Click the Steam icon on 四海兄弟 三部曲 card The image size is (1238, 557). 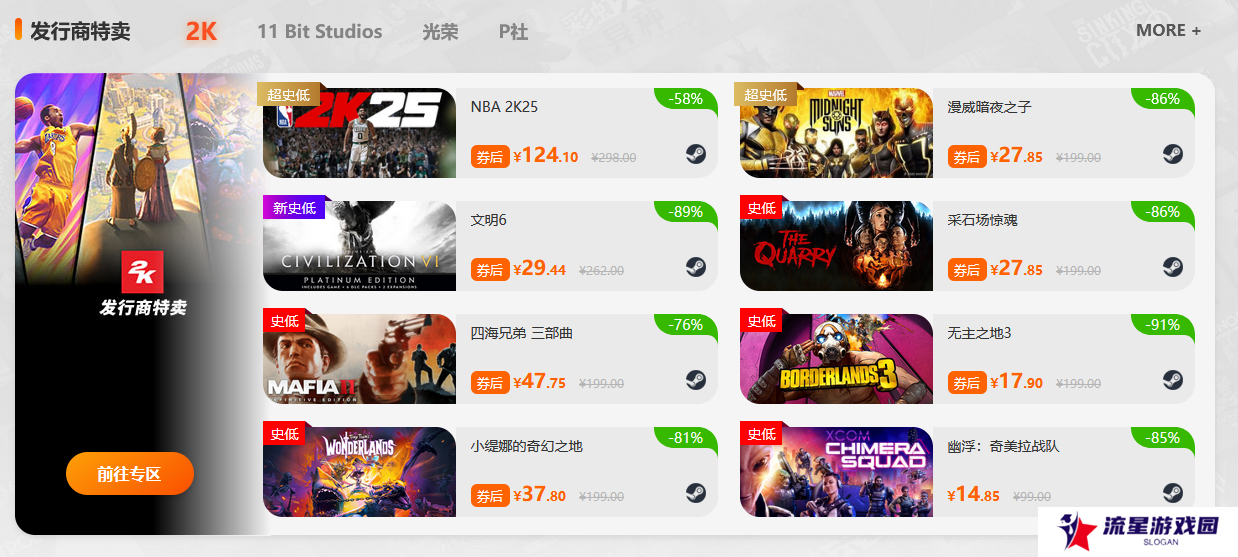pyautogui.click(x=696, y=380)
